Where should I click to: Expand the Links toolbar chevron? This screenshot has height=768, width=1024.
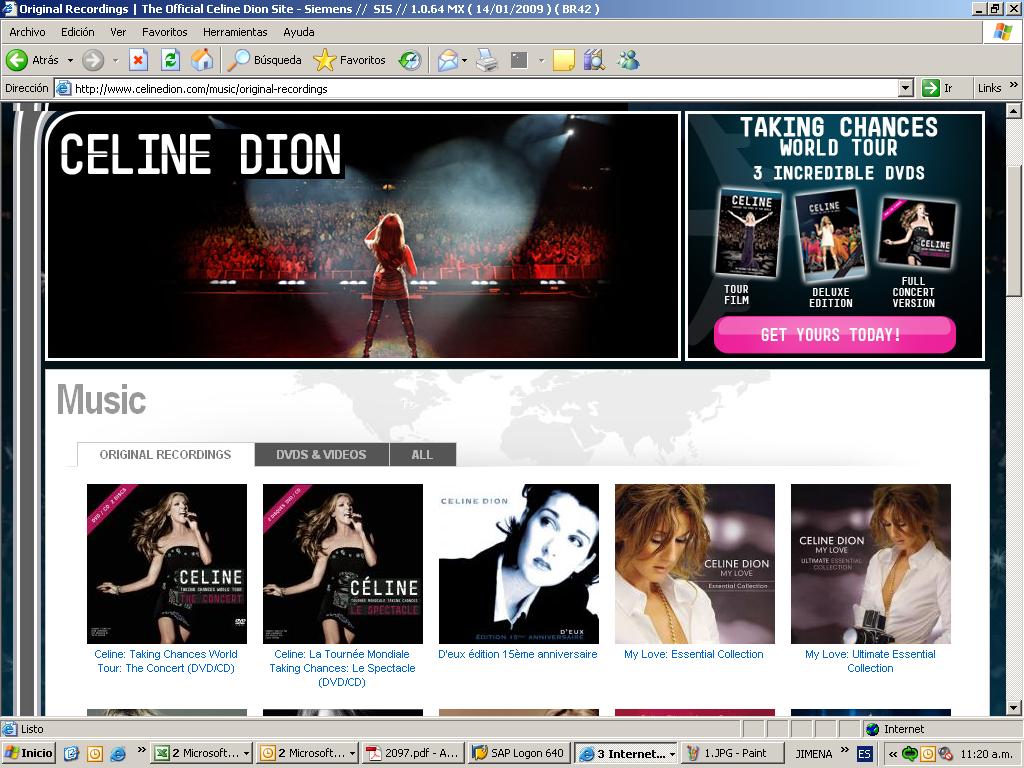pyautogui.click(x=1014, y=85)
